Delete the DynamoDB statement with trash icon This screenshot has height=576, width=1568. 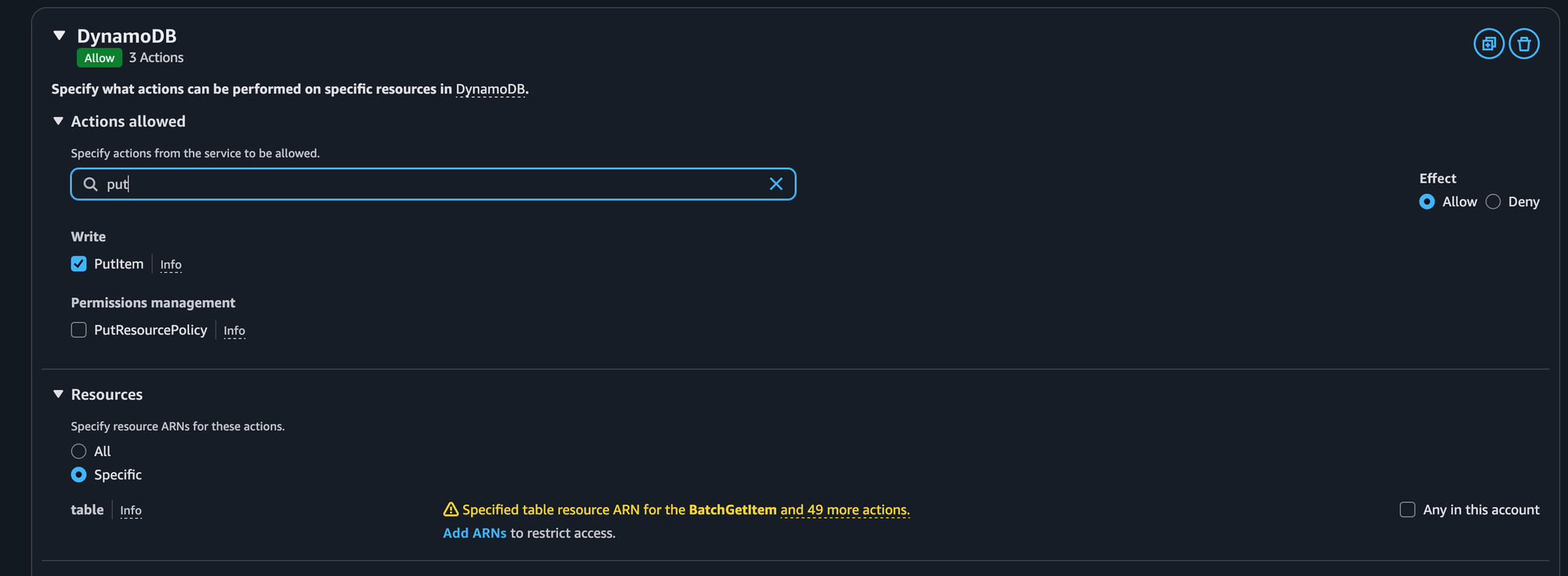1524,44
